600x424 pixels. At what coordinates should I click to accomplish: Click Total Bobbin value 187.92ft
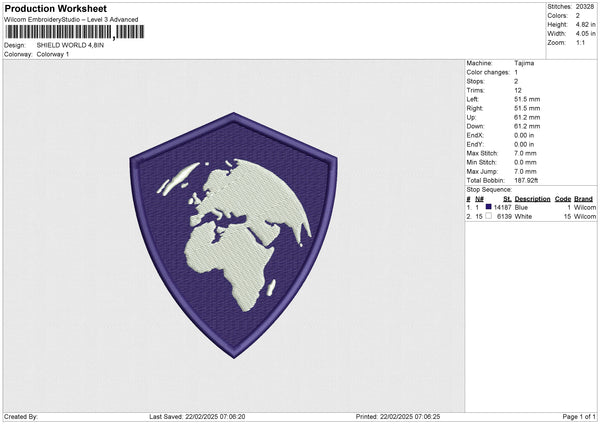point(526,180)
